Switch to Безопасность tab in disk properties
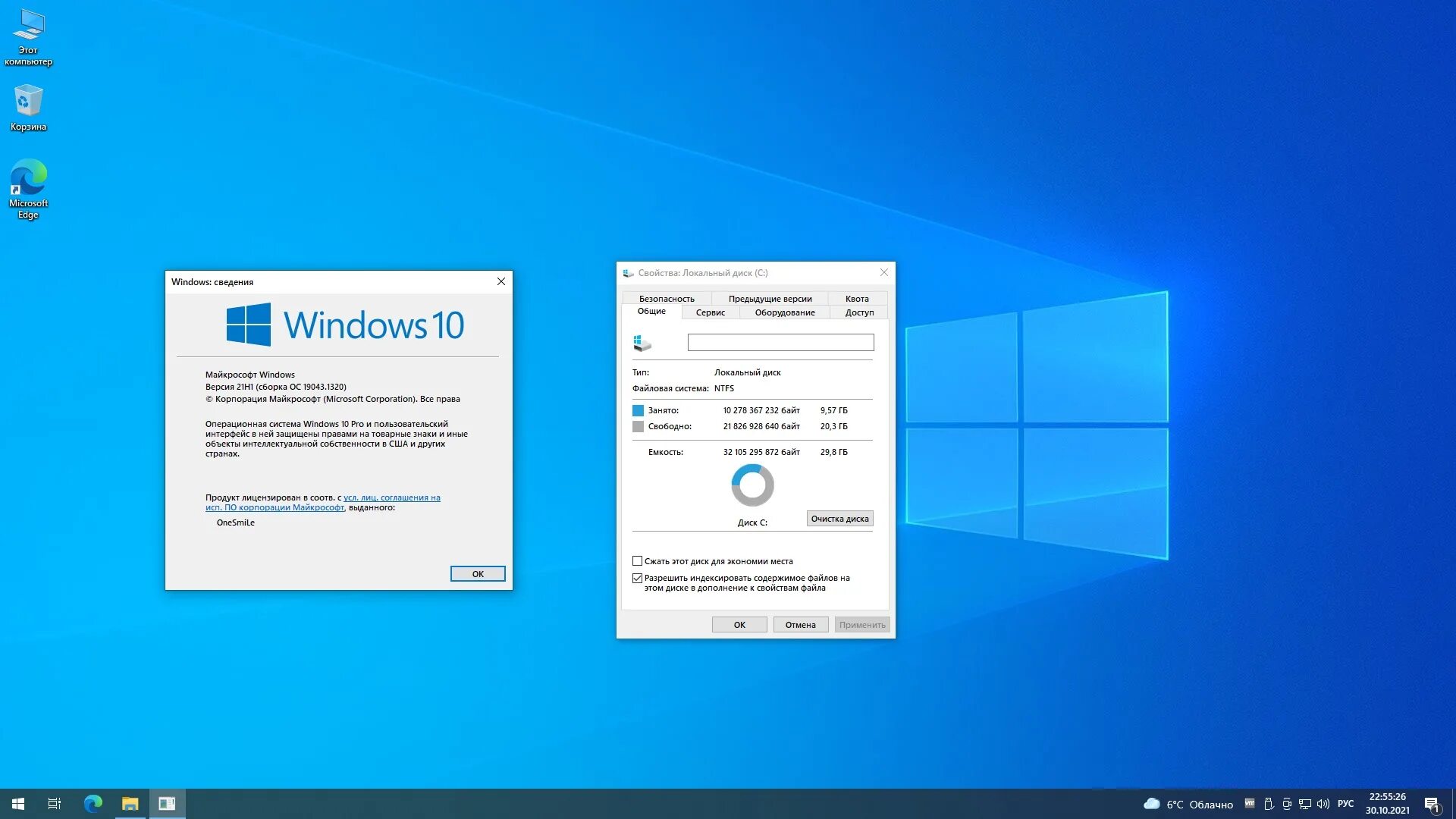 667,298
